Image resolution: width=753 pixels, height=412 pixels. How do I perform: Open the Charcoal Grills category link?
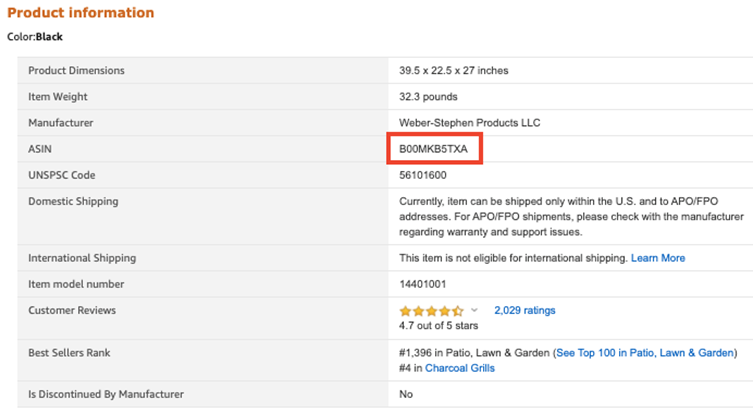[459, 368]
